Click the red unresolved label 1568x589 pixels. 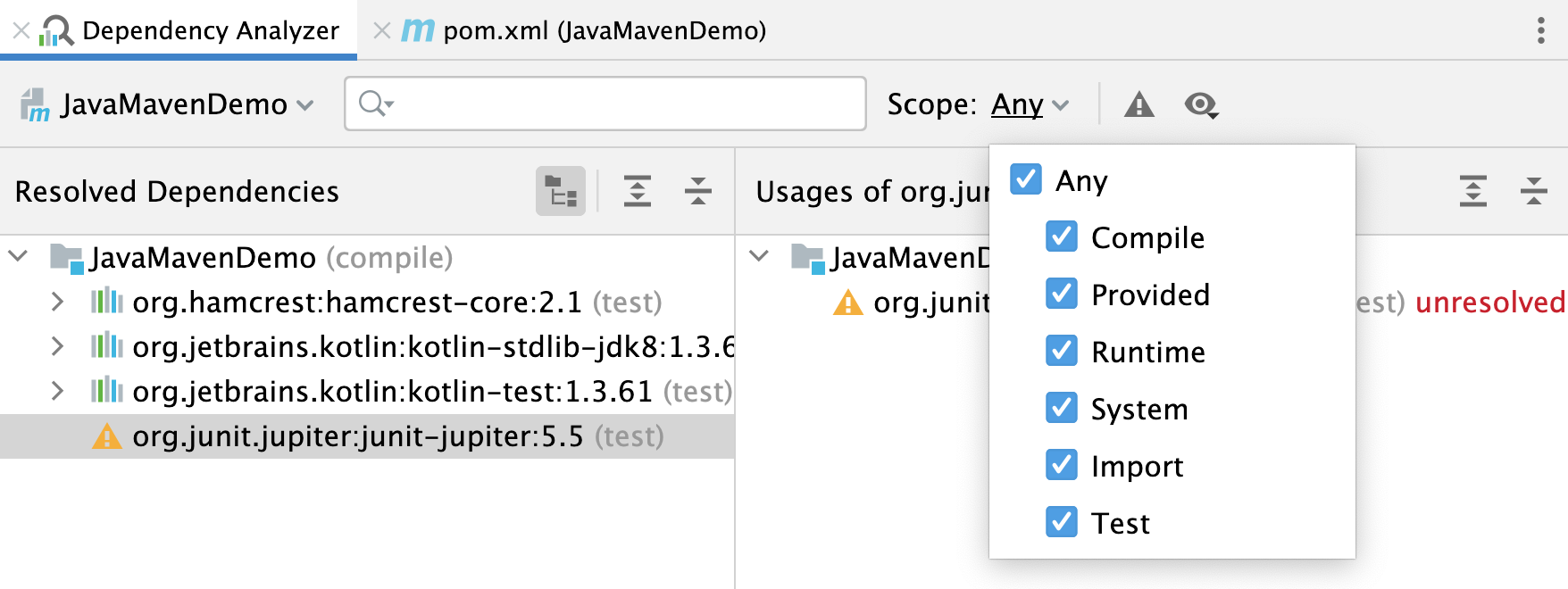[1490, 303]
